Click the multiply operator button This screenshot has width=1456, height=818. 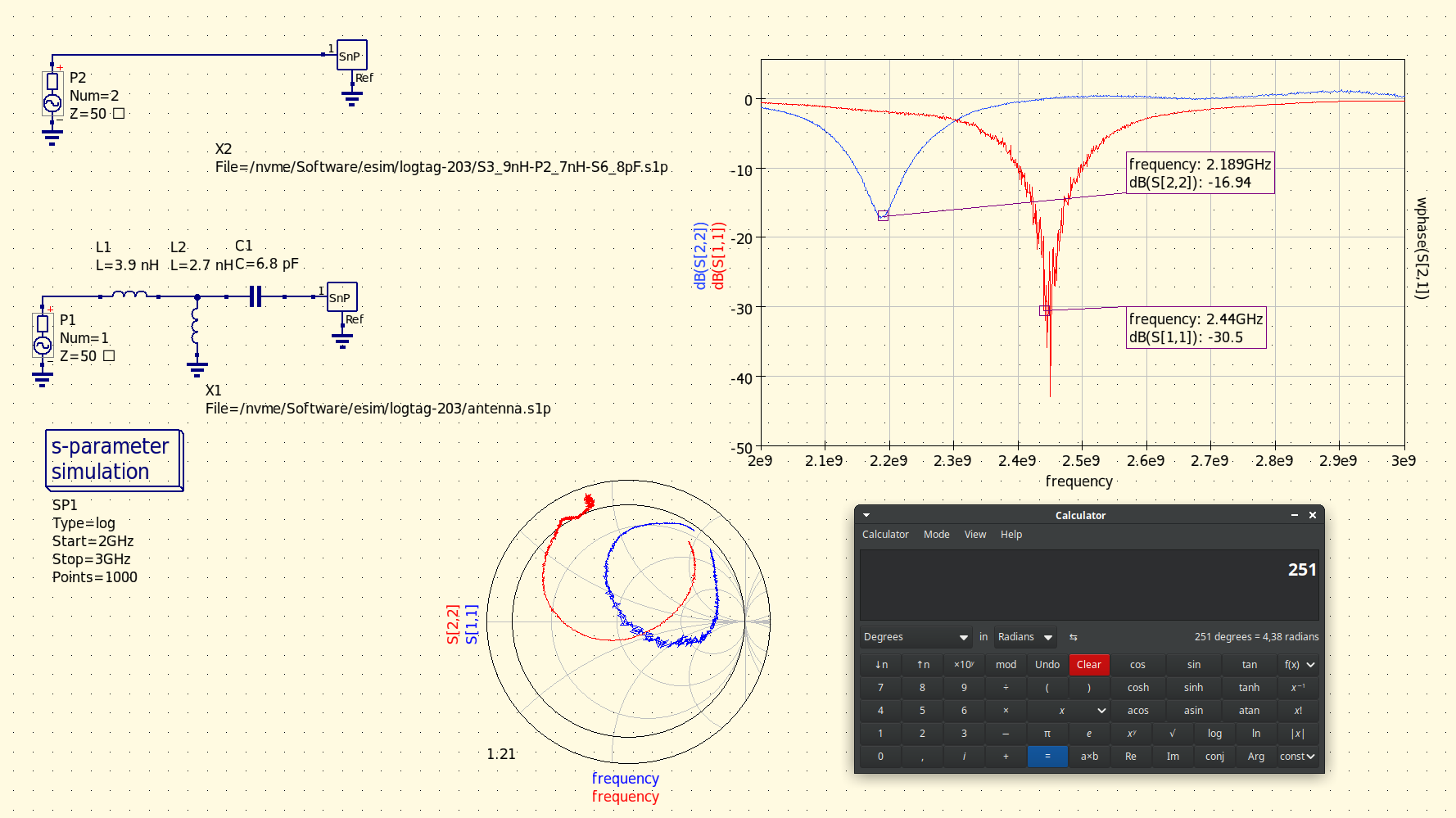point(1006,711)
